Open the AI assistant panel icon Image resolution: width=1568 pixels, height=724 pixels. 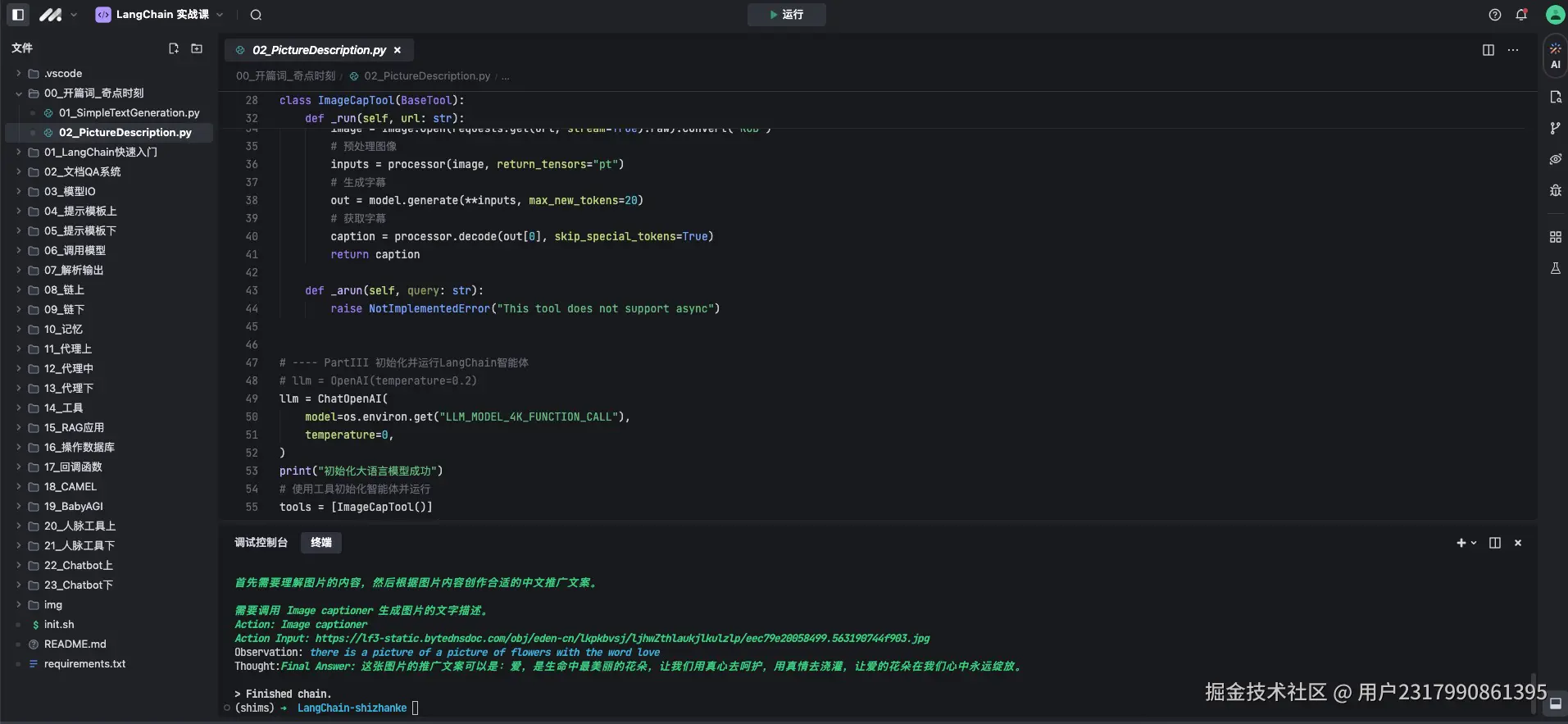[x=1555, y=55]
